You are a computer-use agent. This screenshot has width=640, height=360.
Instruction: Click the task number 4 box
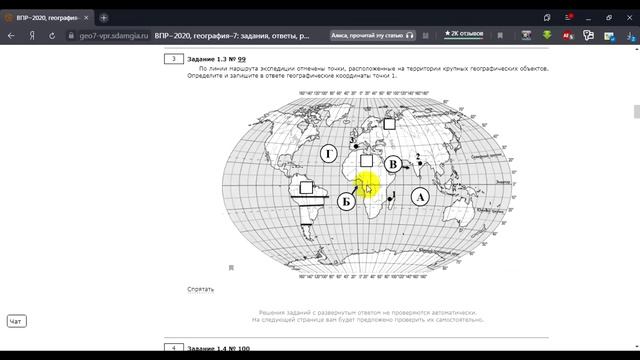[x=174, y=347]
